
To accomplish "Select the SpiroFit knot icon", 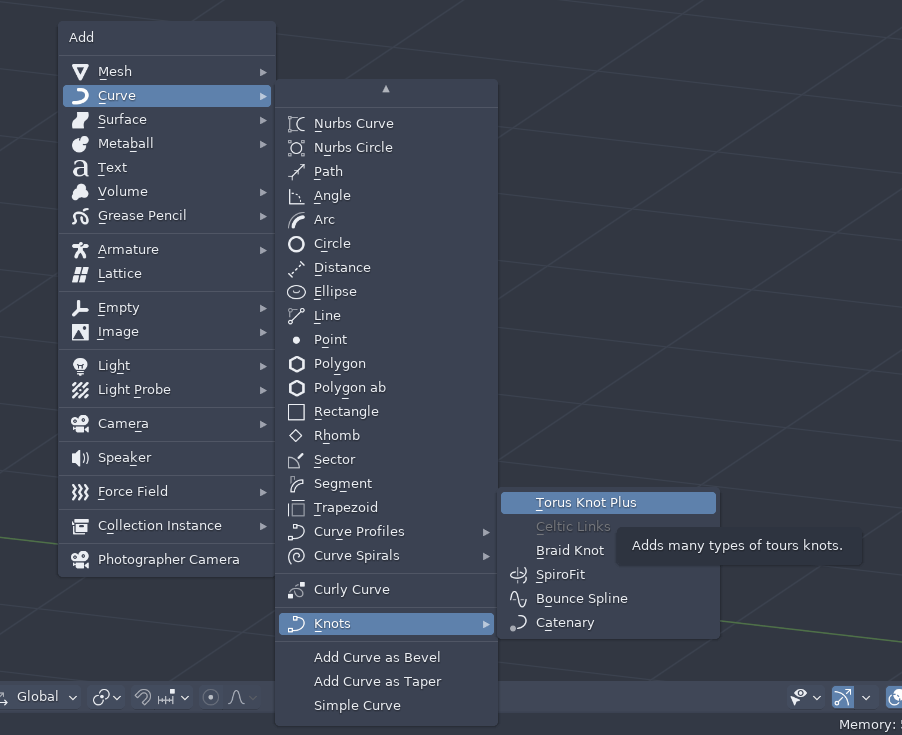I will (x=517, y=575).
